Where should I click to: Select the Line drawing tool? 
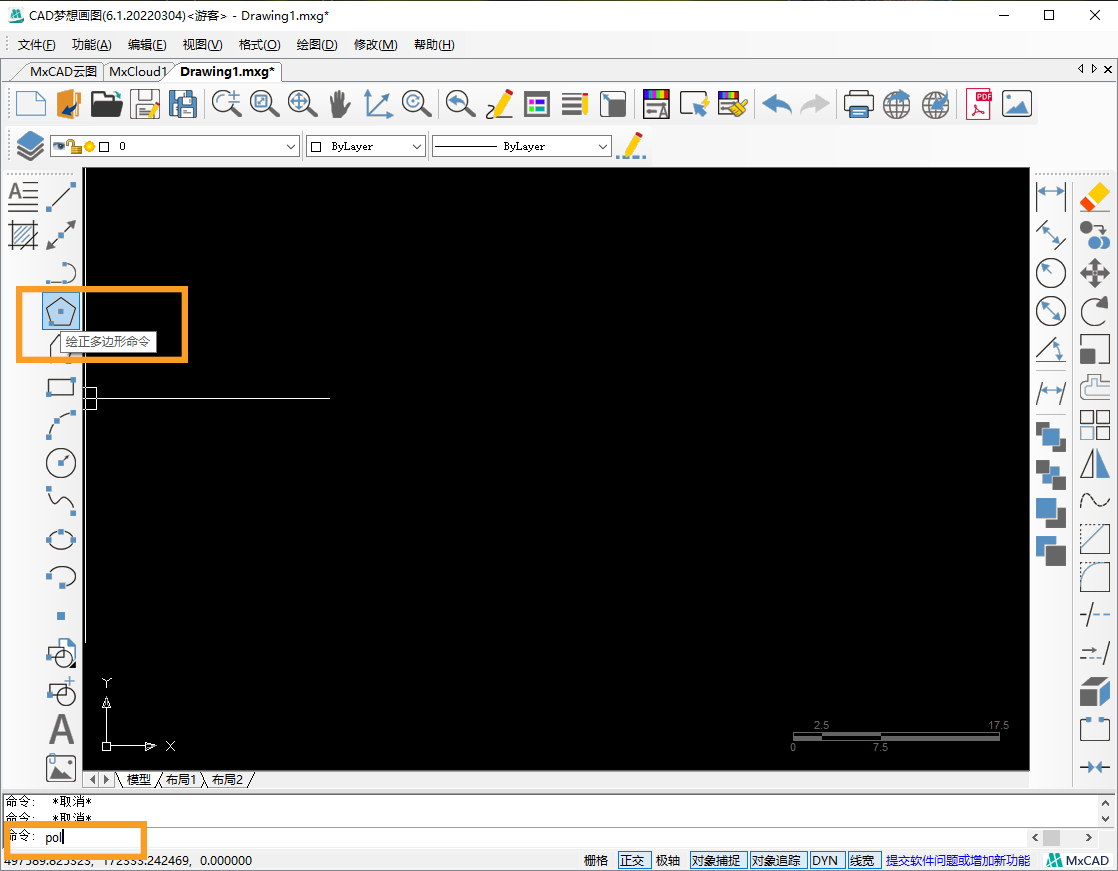tap(61, 197)
